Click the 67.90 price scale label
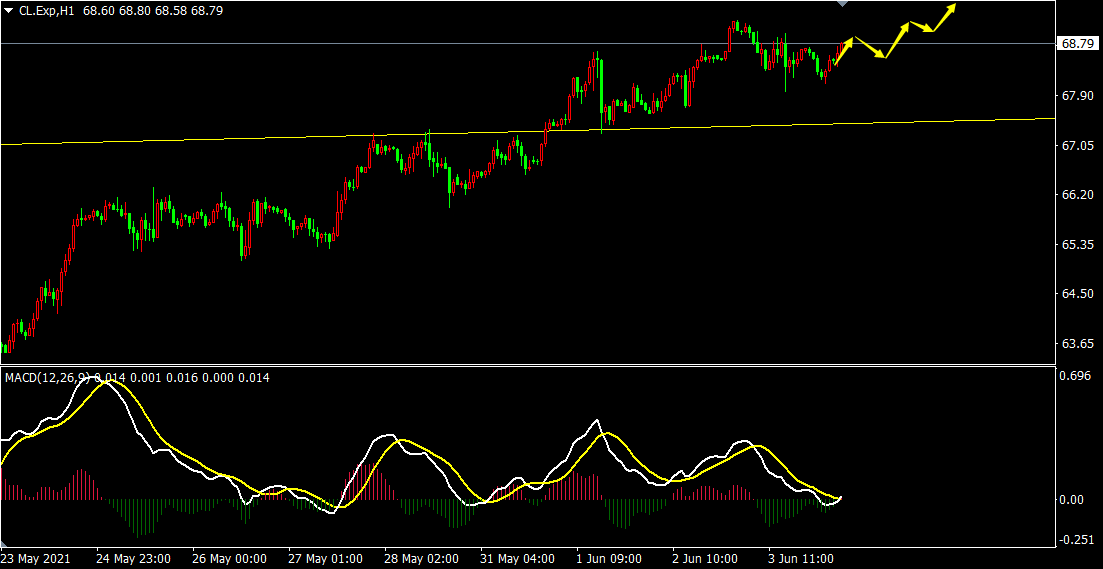 tap(1076, 96)
